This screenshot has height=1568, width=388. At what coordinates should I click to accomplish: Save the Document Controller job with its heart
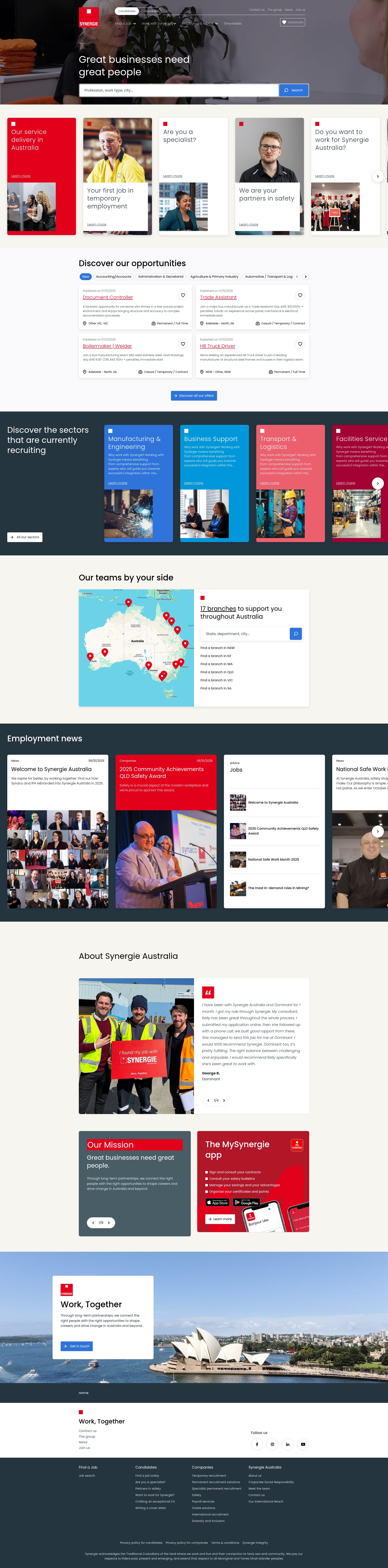(x=183, y=295)
